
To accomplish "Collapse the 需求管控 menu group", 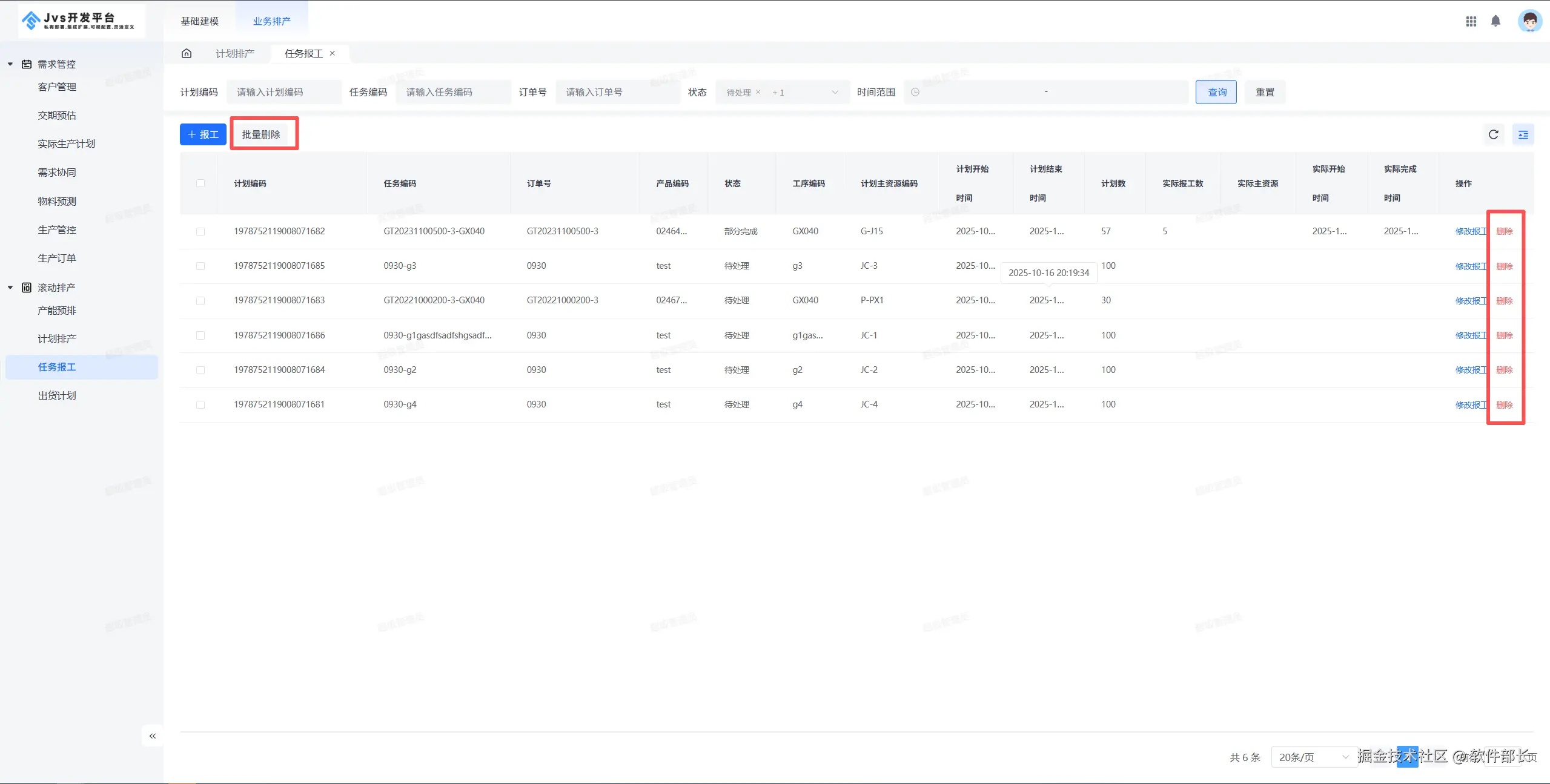I will point(10,64).
